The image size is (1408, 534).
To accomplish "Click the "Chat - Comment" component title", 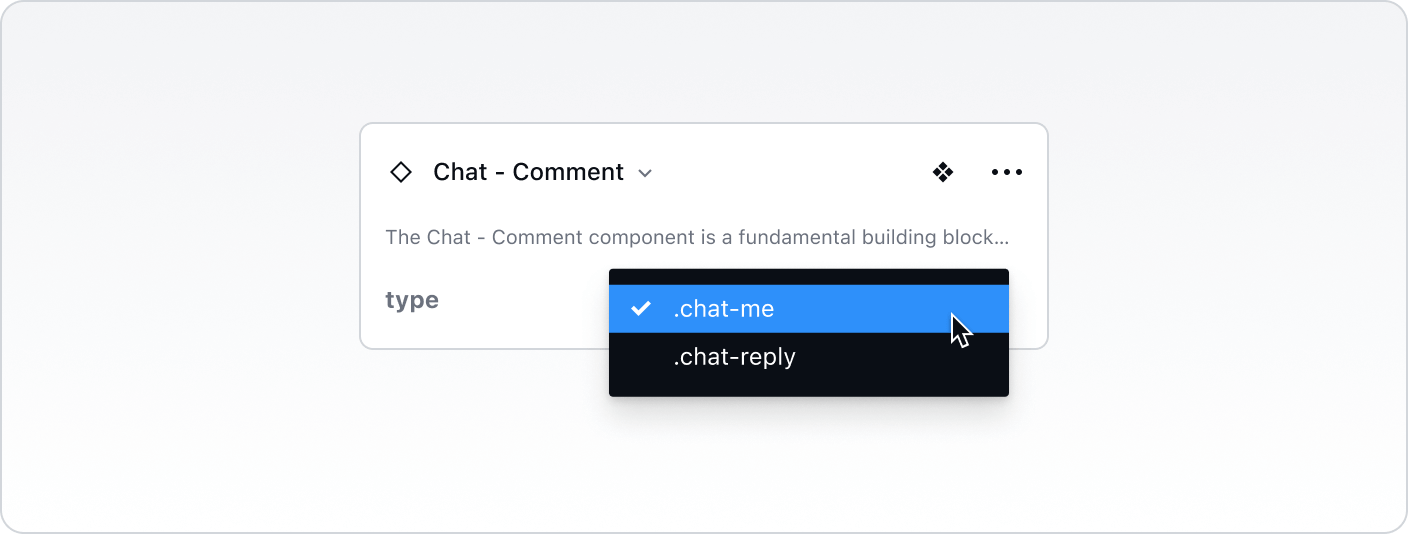I will click(x=528, y=172).
